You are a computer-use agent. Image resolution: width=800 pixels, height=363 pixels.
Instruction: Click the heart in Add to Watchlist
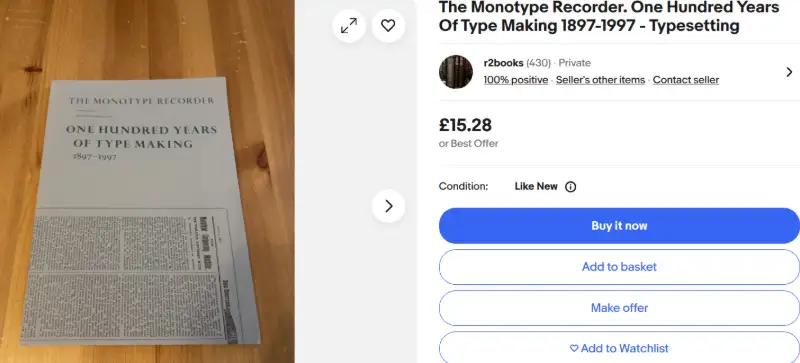click(574, 348)
